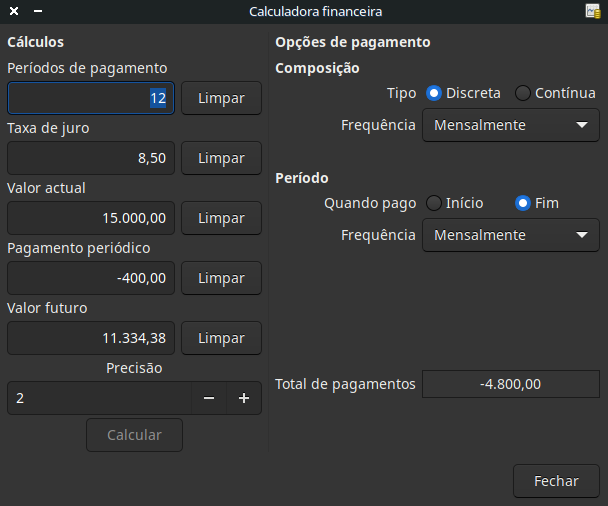Viewport: 608px width, 506px height.
Task: Click the Total de pagamentos value box
Action: point(511,384)
